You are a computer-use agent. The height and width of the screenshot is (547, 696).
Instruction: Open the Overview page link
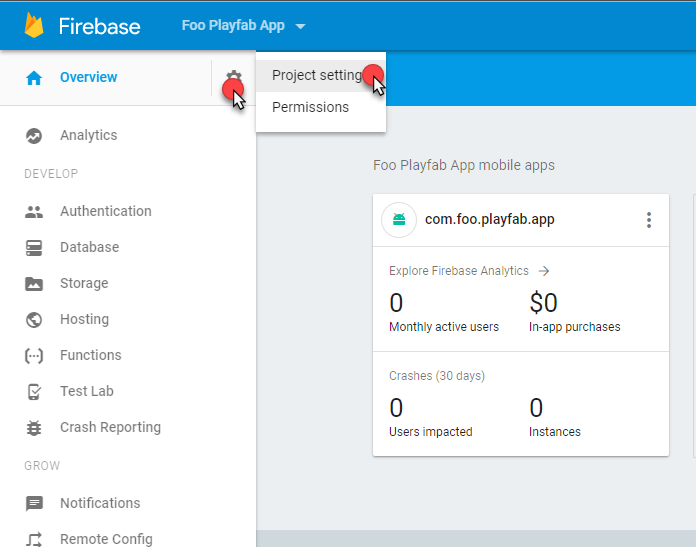click(x=88, y=77)
